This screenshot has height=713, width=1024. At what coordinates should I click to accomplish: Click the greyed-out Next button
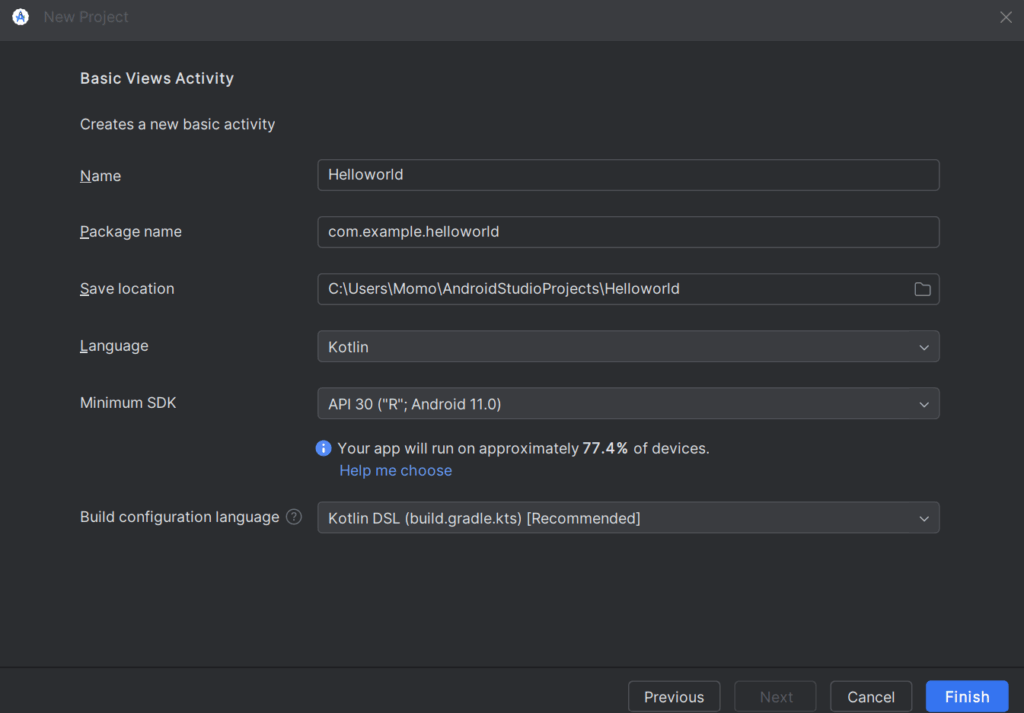pos(776,697)
